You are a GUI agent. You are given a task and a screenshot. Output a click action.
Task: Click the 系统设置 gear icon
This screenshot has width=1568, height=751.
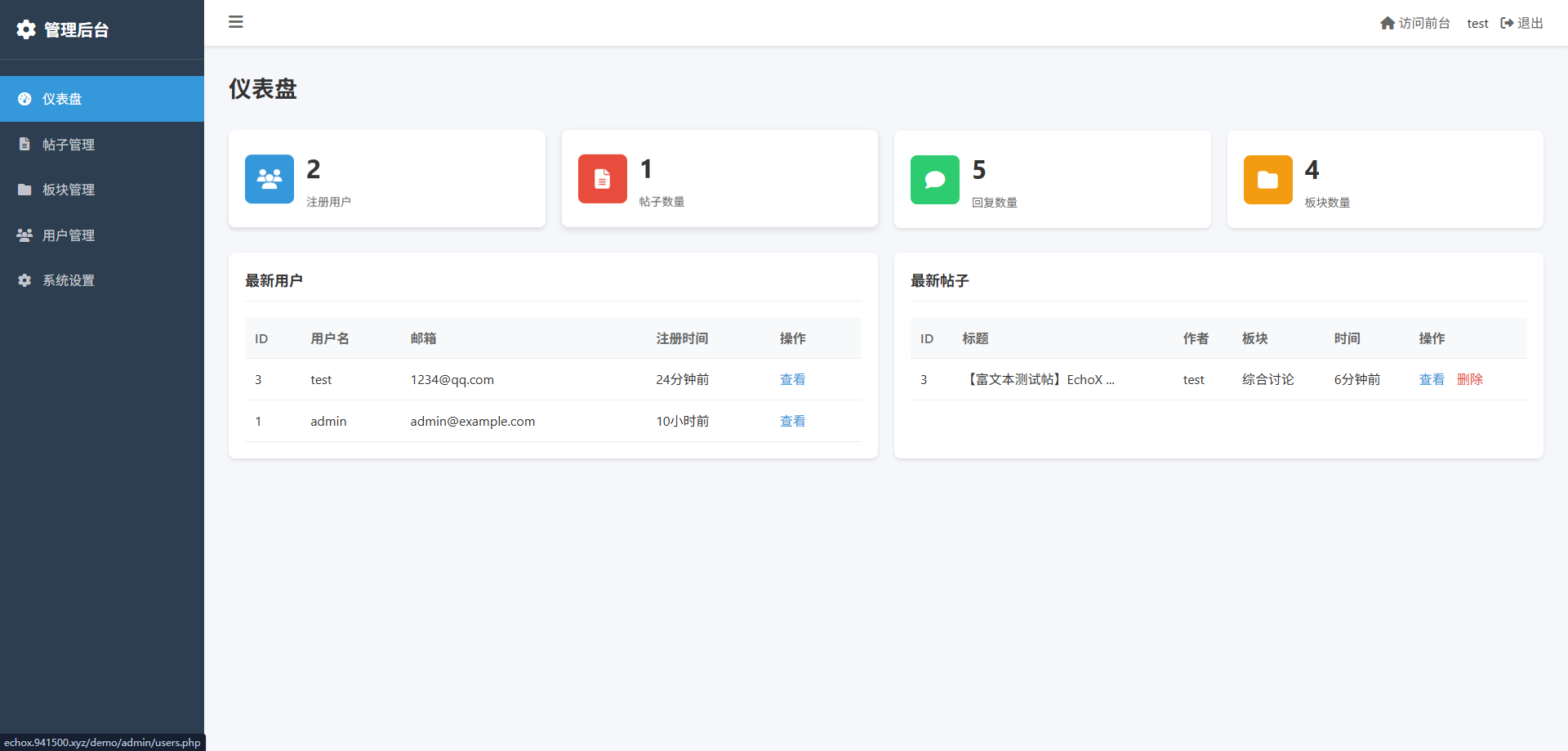24,279
